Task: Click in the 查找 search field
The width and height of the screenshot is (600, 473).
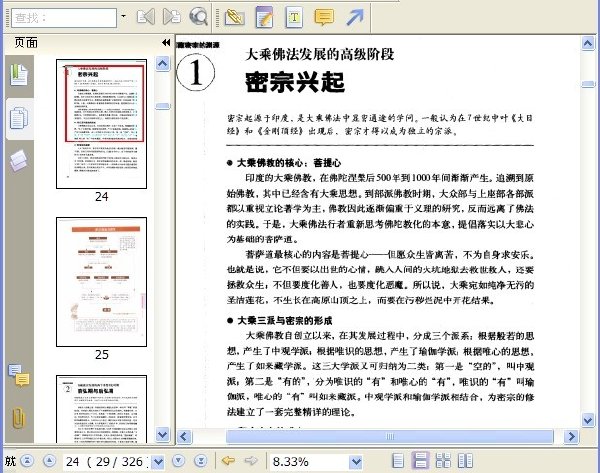Action: click(64, 18)
